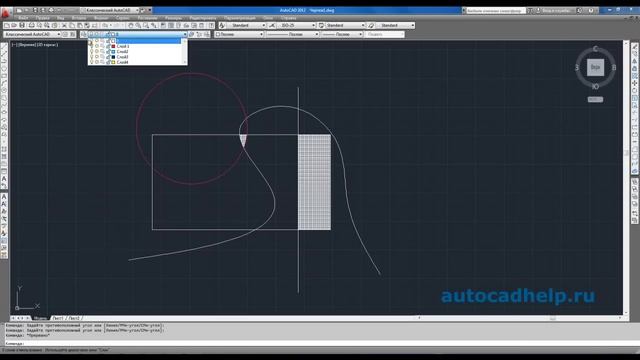Select the Multiline Text A tool

click(x=4, y=179)
